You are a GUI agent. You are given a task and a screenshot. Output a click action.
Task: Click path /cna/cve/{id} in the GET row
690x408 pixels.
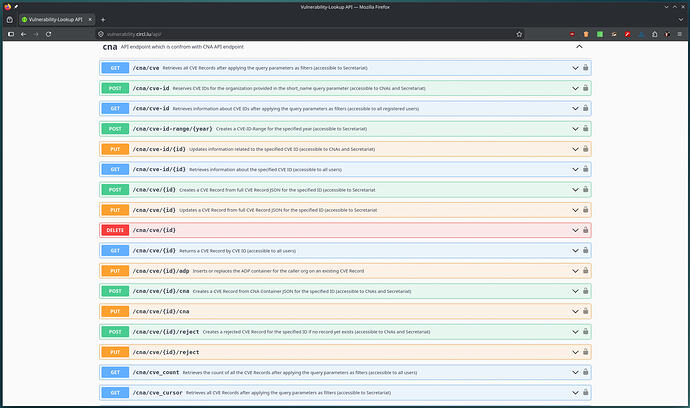pos(154,250)
